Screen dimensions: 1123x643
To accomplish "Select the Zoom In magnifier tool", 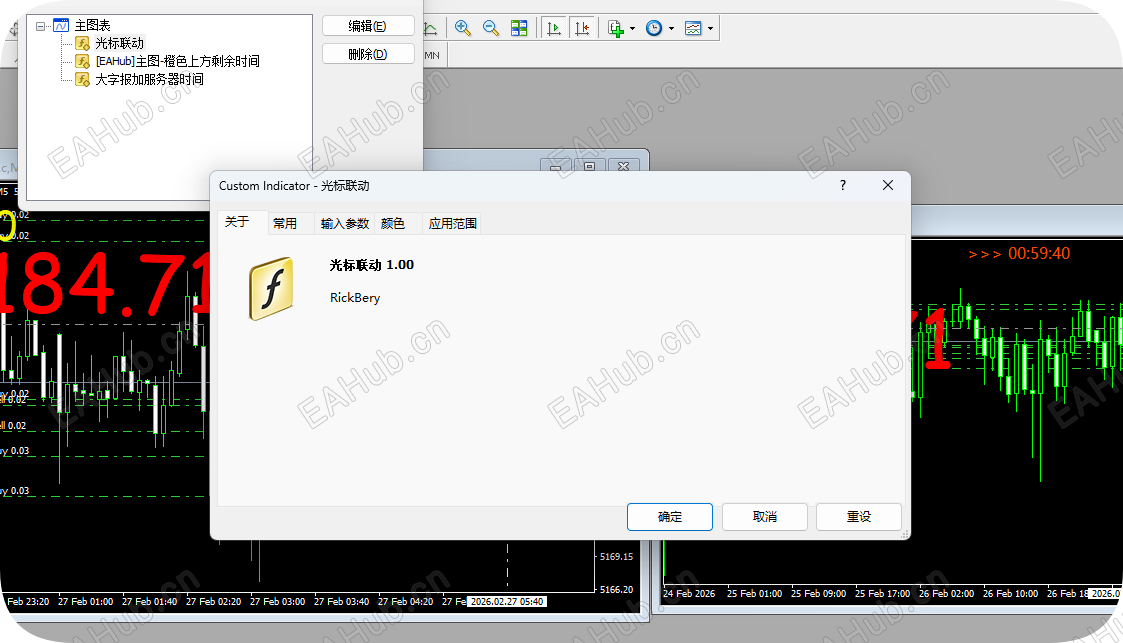I will pos(462,27).
